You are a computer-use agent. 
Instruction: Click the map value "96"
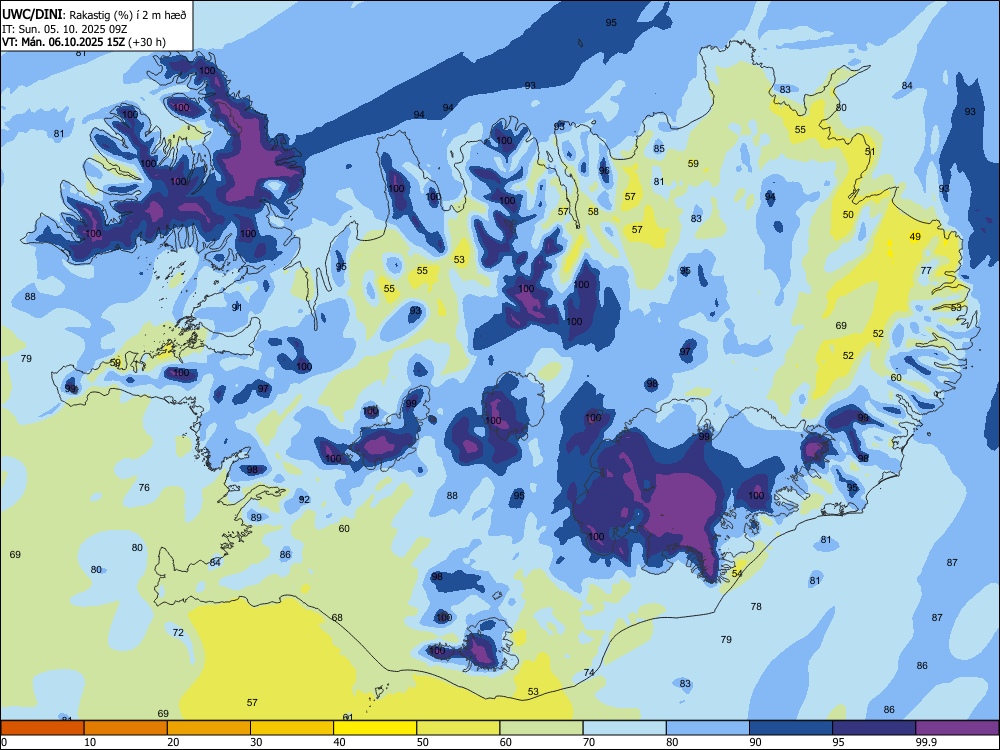coord(604,170)
